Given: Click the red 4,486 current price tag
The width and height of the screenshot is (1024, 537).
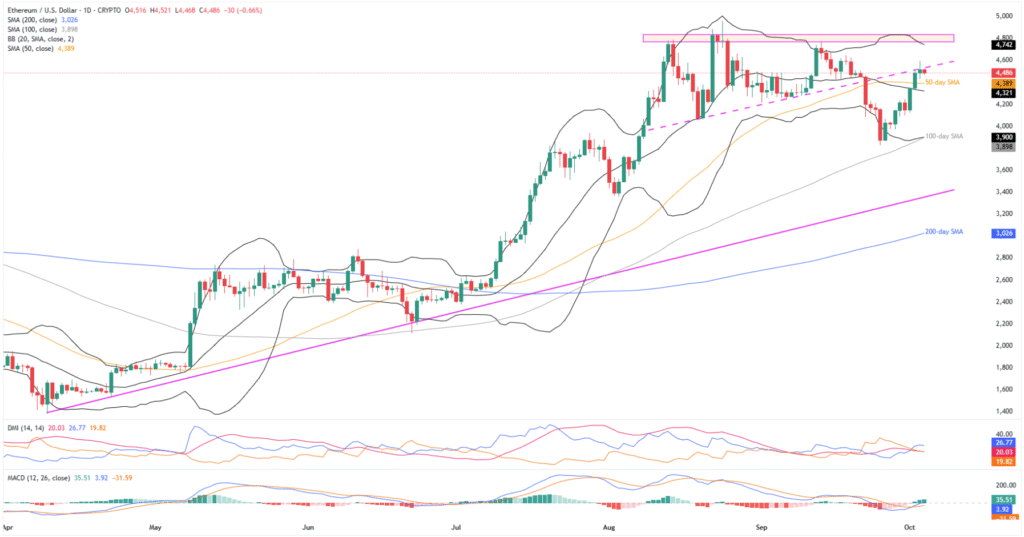Looking at the screenshot, I should pyautogui.click(x=1004, y=72).
